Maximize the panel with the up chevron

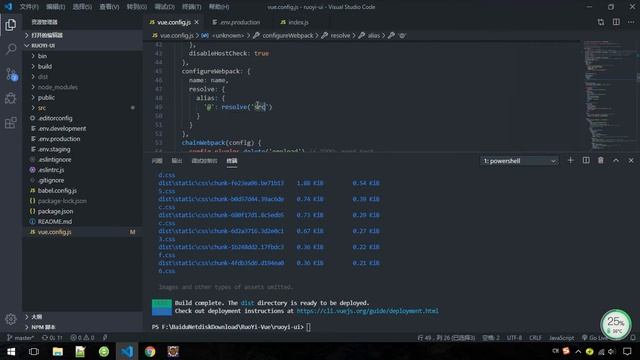616,160
